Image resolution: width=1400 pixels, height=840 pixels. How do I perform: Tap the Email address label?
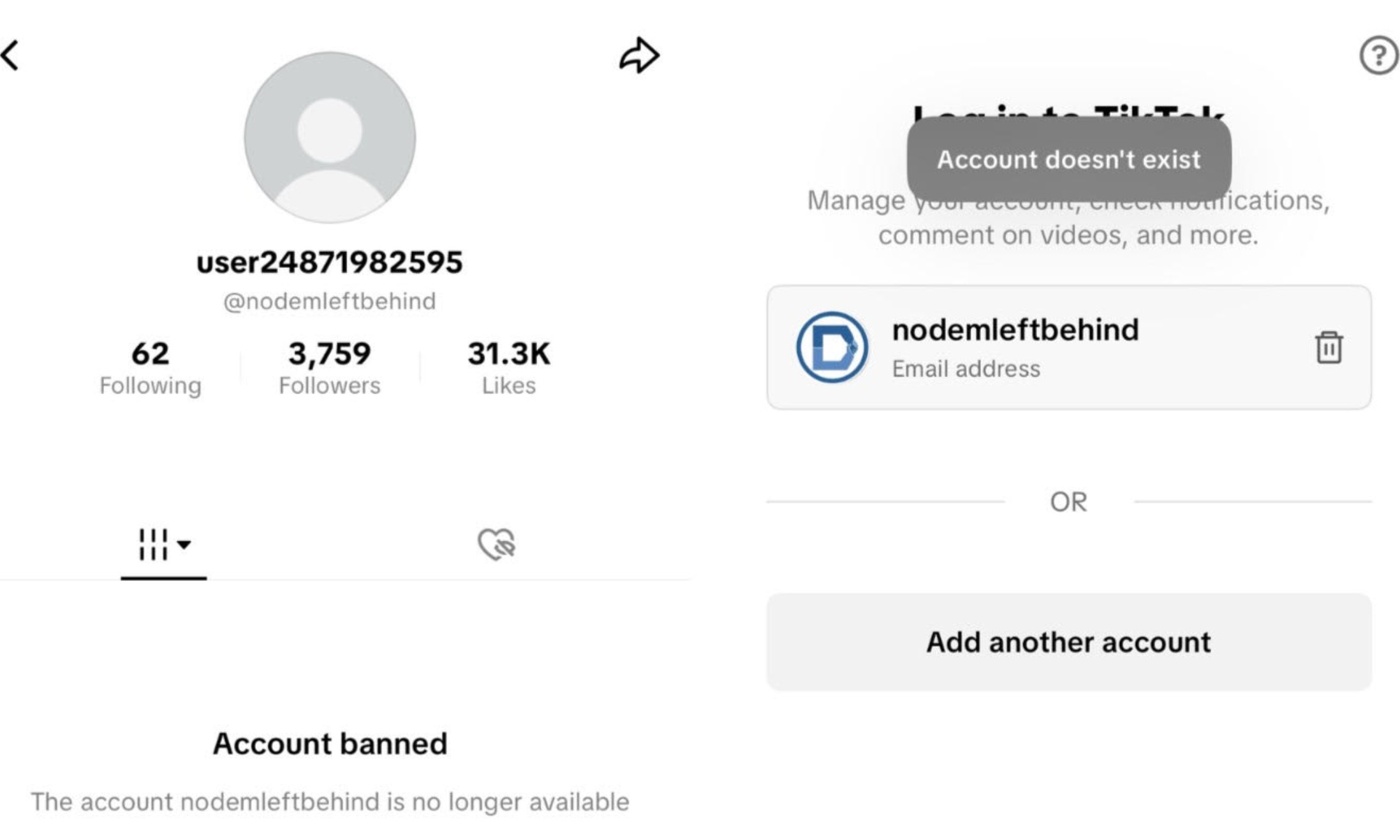pyautogui.click(x=966, y=369)
